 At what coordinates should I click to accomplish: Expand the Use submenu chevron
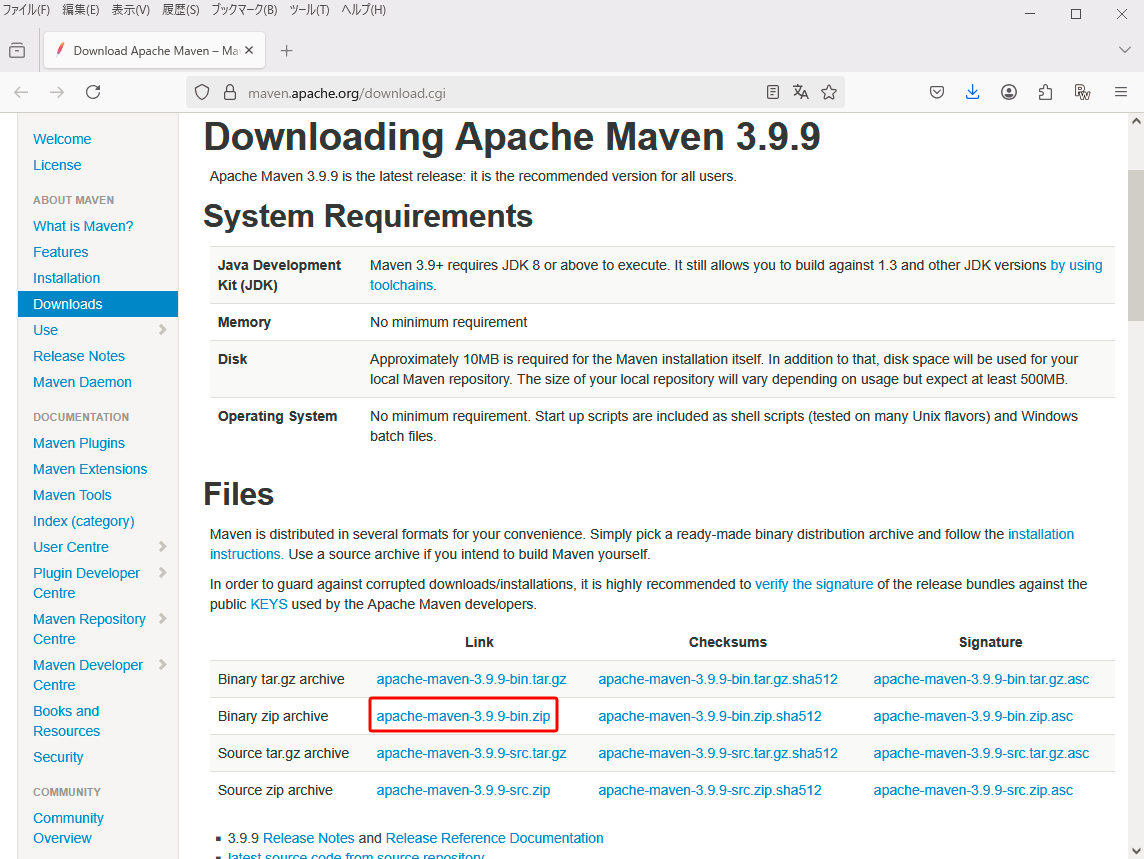tap(163, 330)
